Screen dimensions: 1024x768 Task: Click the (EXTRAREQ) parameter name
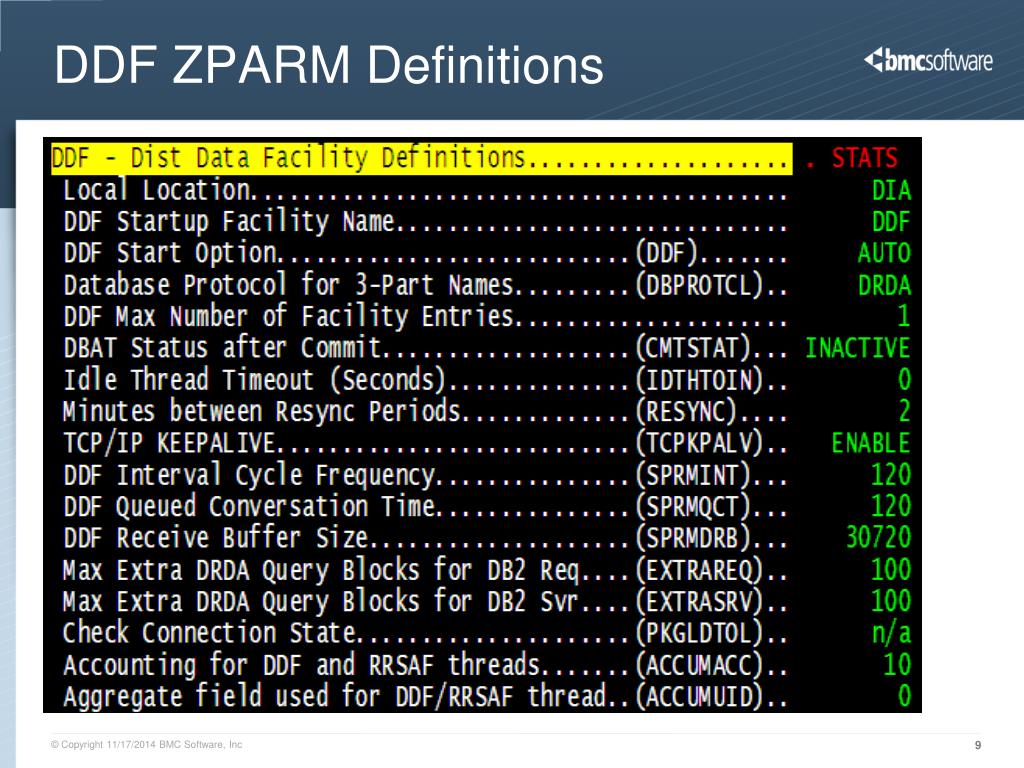[699, 569]
